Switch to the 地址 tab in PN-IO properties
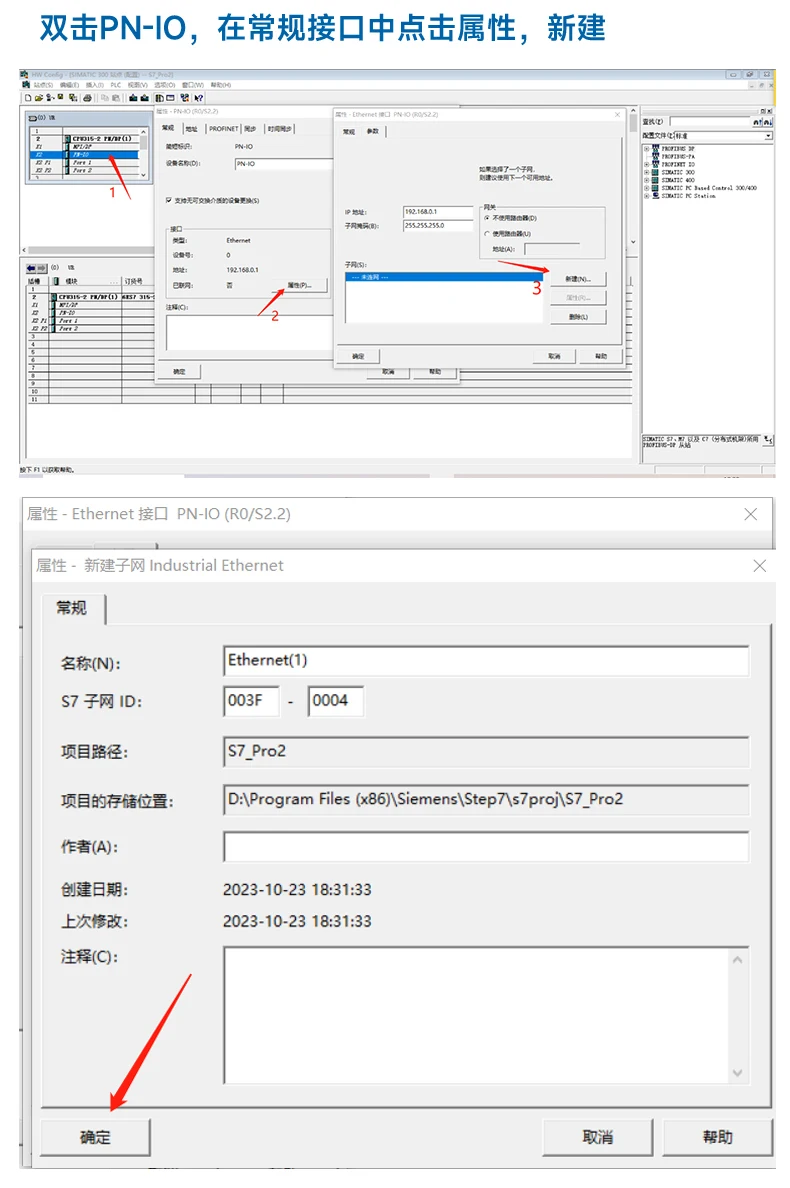Image resolution: width=790 pixels, height=1188 pixels. 192,129
